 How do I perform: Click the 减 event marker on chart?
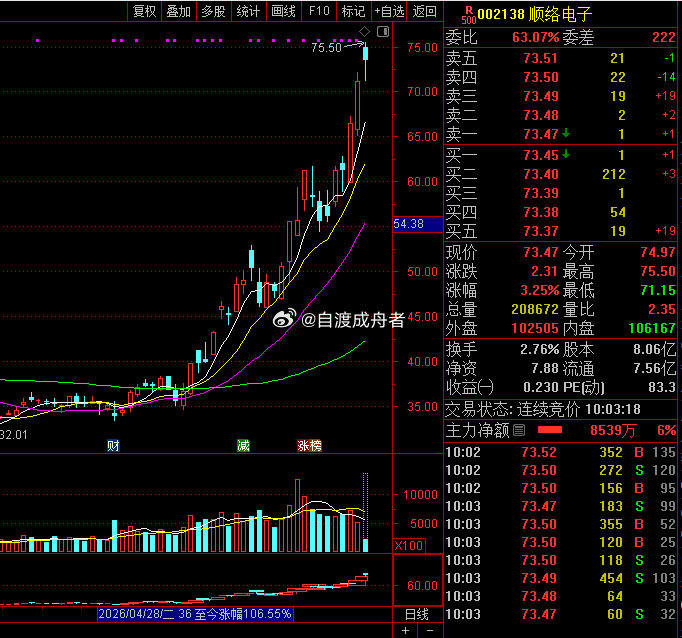(x=243, y=445)
